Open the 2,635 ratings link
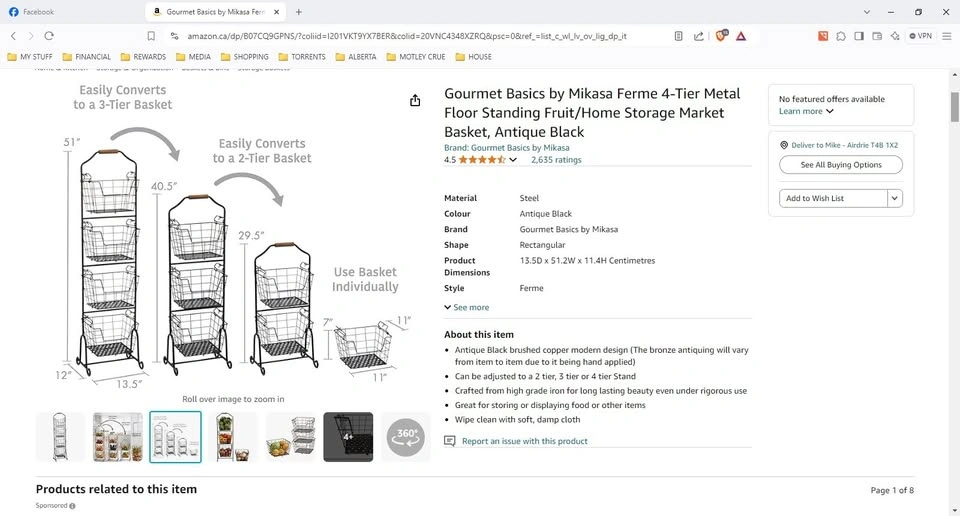Screen dimensions: 960x516 [x=556, y=160]
